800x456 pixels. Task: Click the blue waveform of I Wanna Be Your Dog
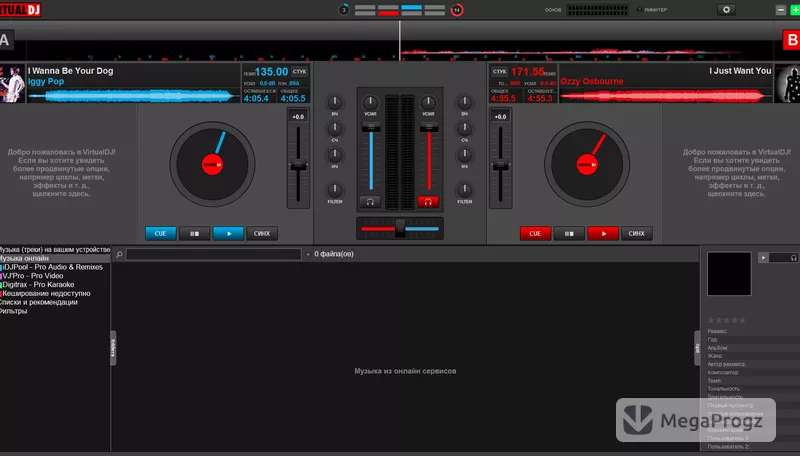pyautogui.click(x=134, y=95)
